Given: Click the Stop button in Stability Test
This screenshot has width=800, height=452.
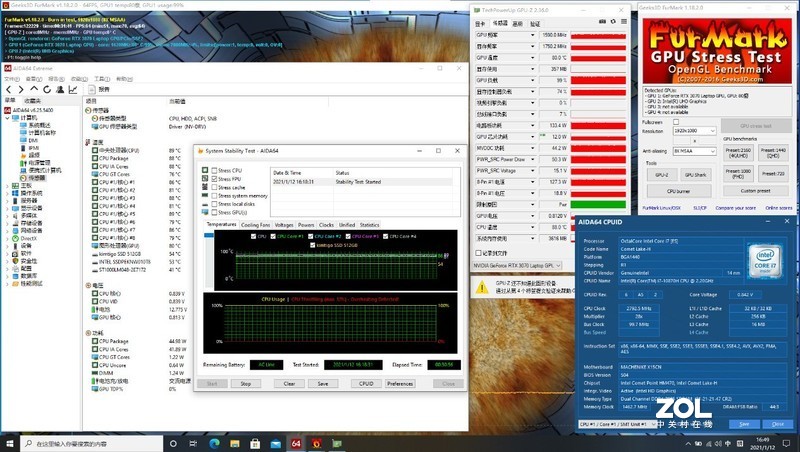Looking at the screenshot, I should point(246,384).
